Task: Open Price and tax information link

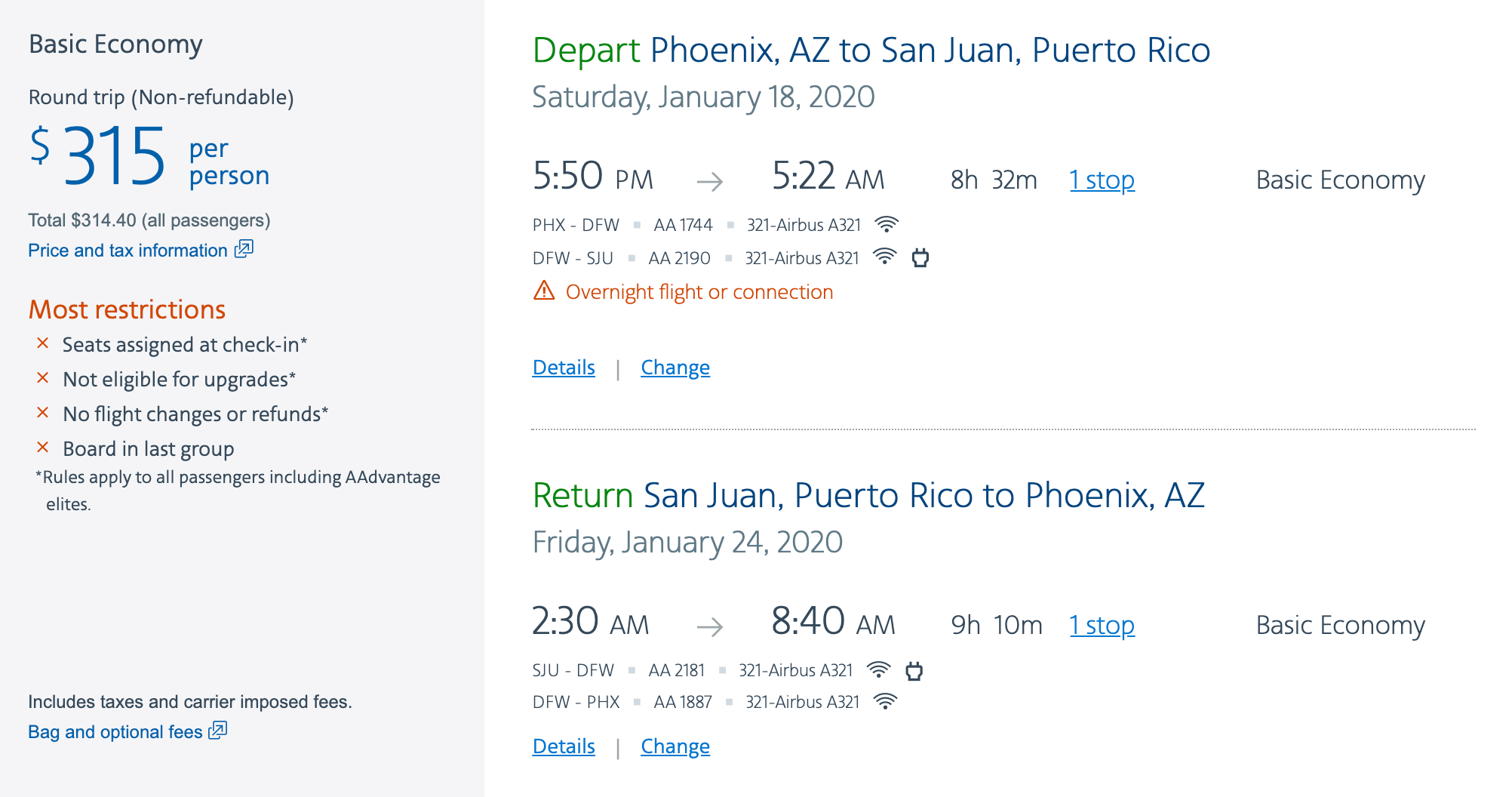Action: 128,251
